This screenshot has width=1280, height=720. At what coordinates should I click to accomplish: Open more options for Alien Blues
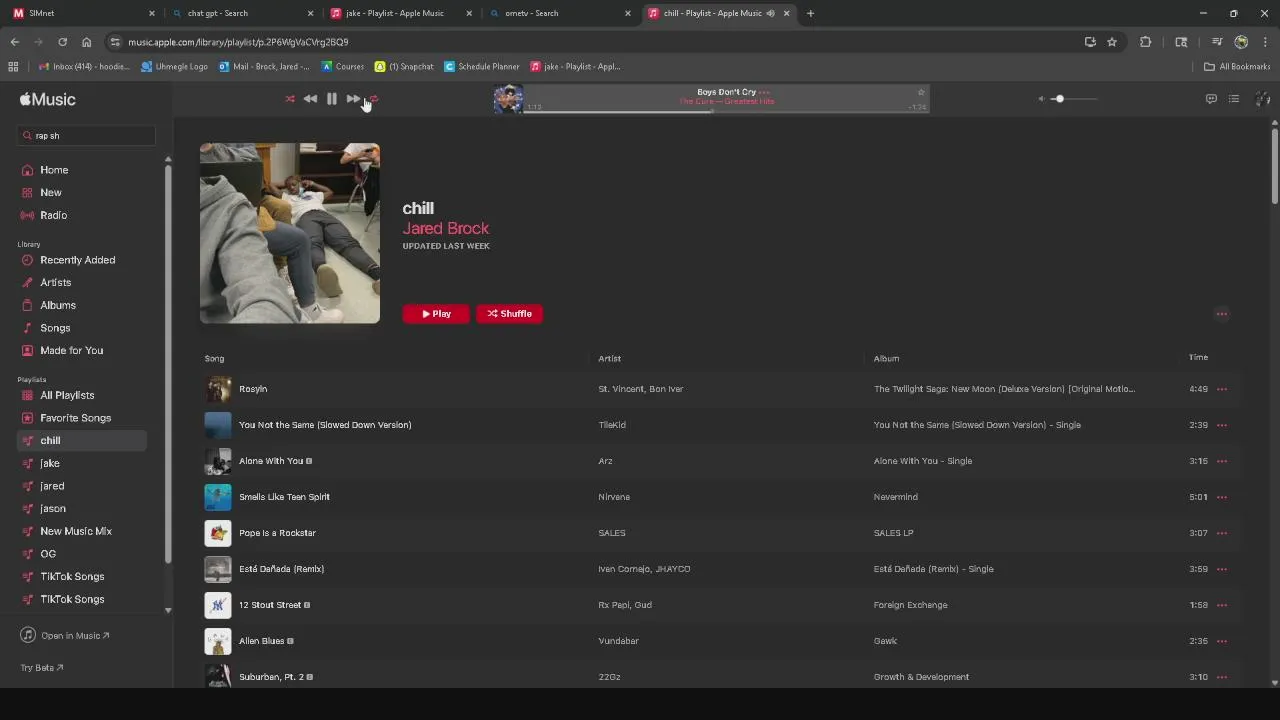point(1221,641)
